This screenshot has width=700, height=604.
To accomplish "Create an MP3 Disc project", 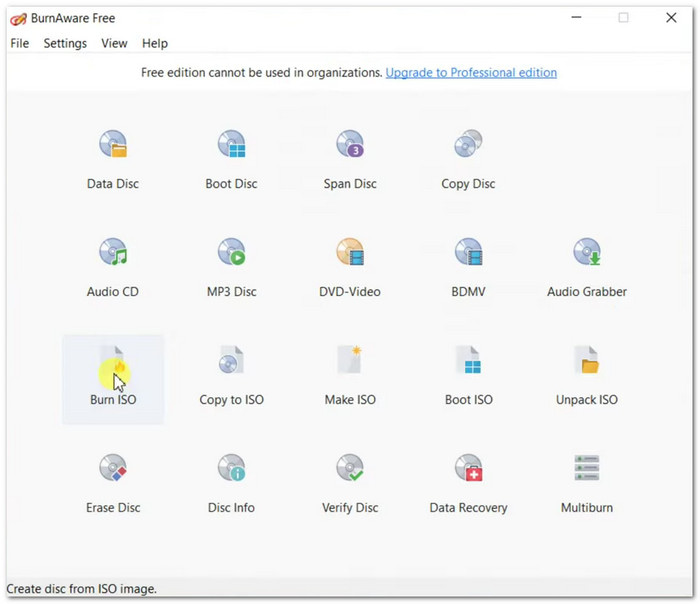I will click(x=232, y=254).
